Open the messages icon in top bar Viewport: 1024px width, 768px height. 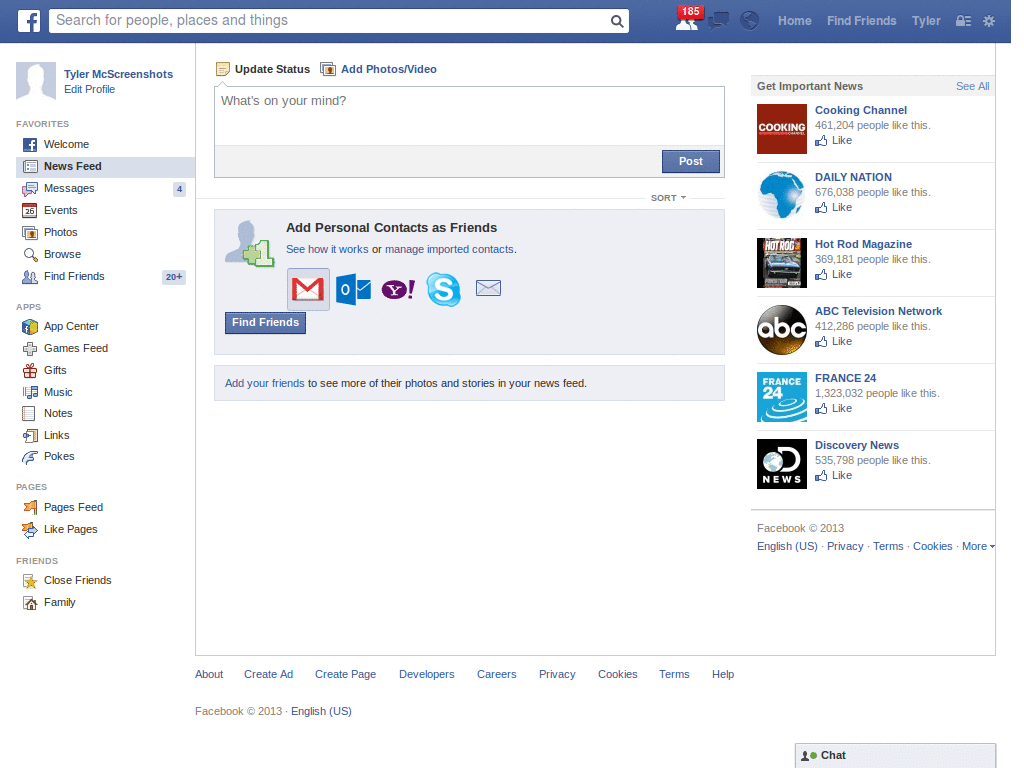click(x=718, y=21)
